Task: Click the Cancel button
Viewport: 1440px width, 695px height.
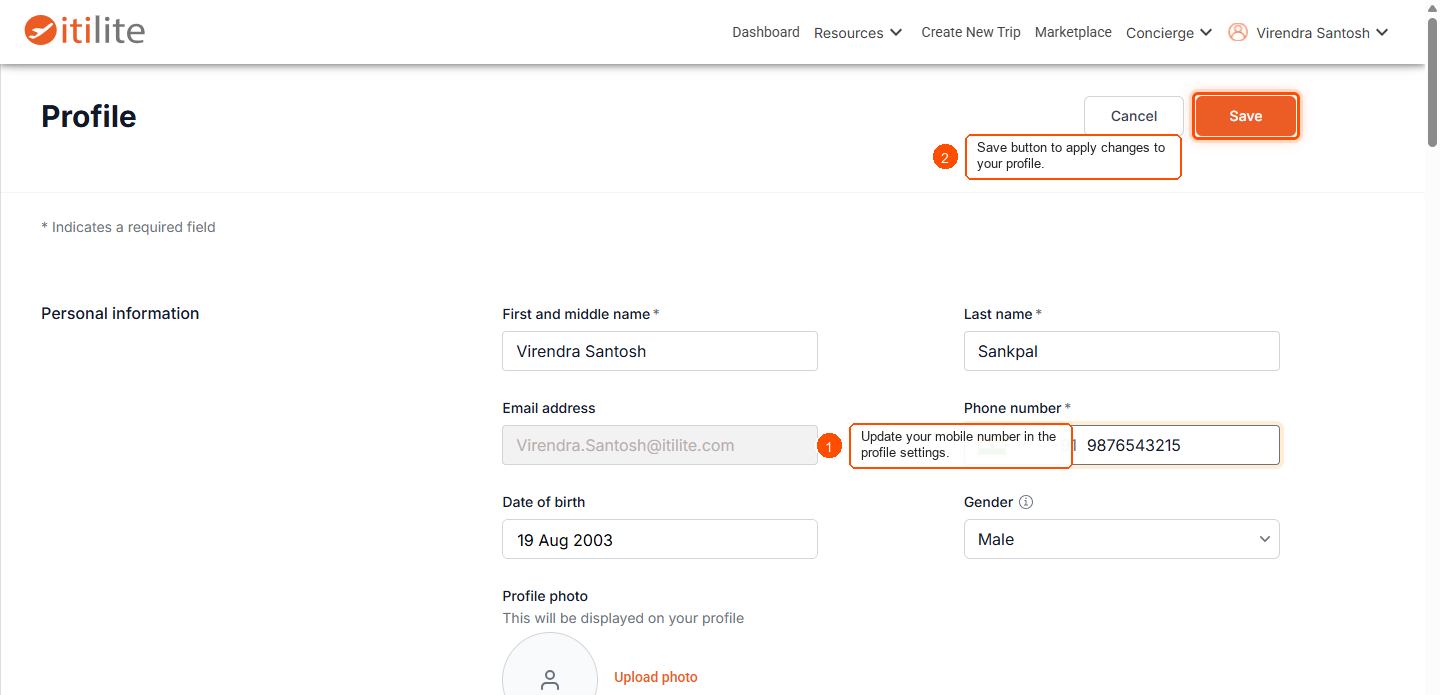Action: 1134,116
